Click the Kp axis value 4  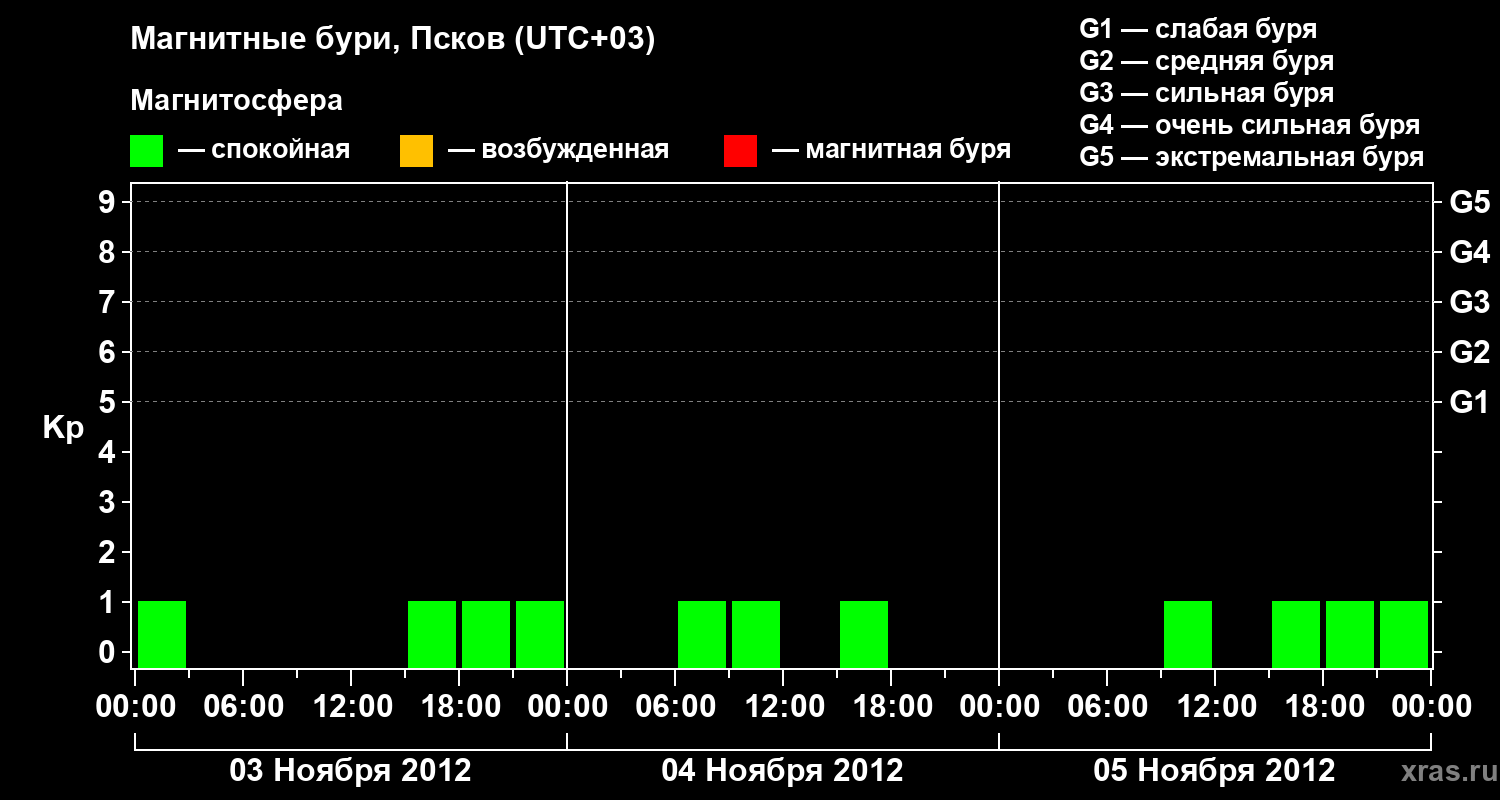tap(109, 452)
